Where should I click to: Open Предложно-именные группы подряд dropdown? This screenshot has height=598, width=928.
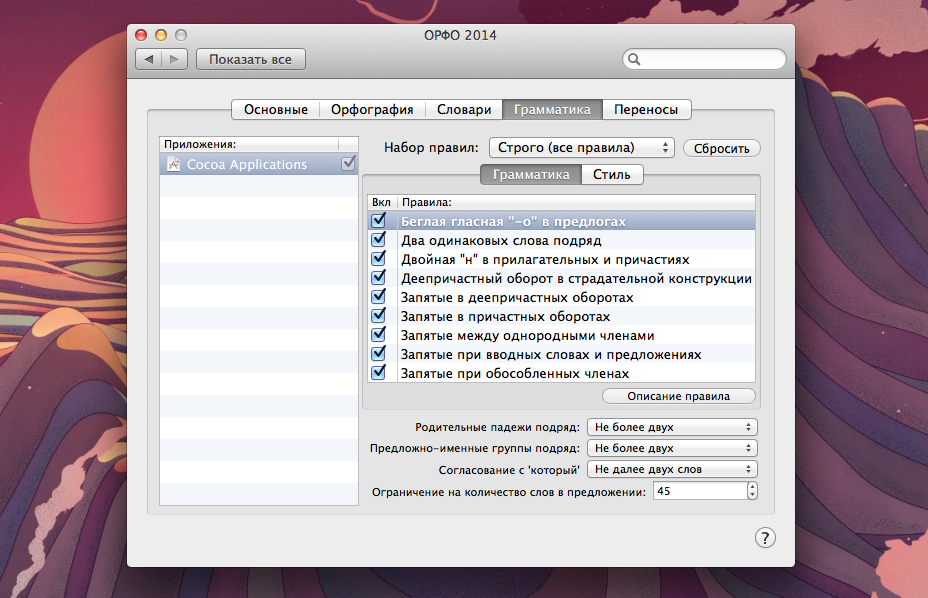pos(672,448)
